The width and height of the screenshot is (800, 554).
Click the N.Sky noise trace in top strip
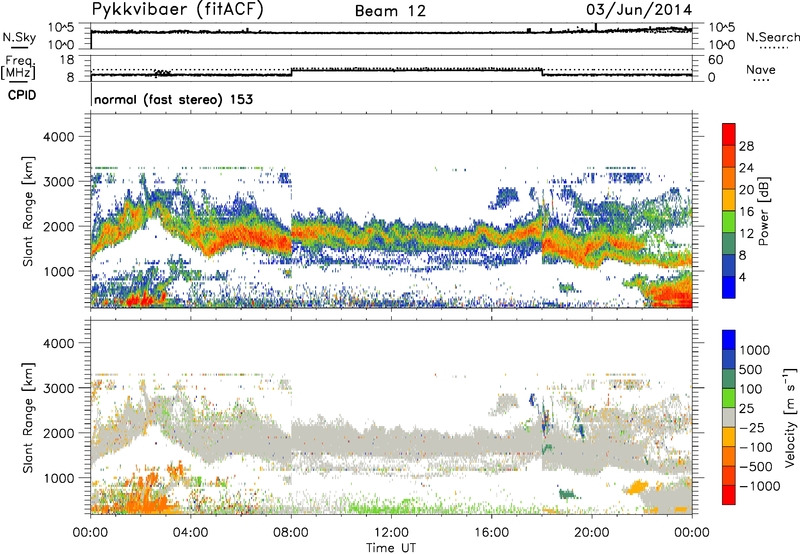tap(391, 32)
